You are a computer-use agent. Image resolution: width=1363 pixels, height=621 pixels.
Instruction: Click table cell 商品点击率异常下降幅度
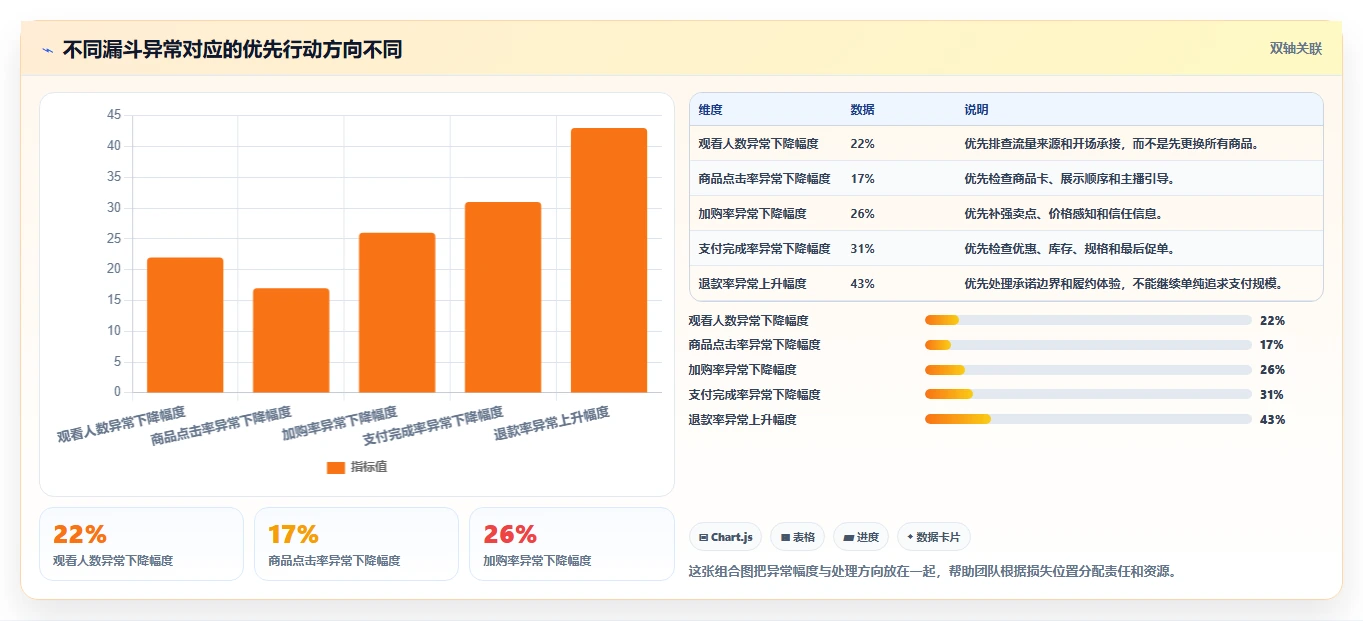(764, 179)
